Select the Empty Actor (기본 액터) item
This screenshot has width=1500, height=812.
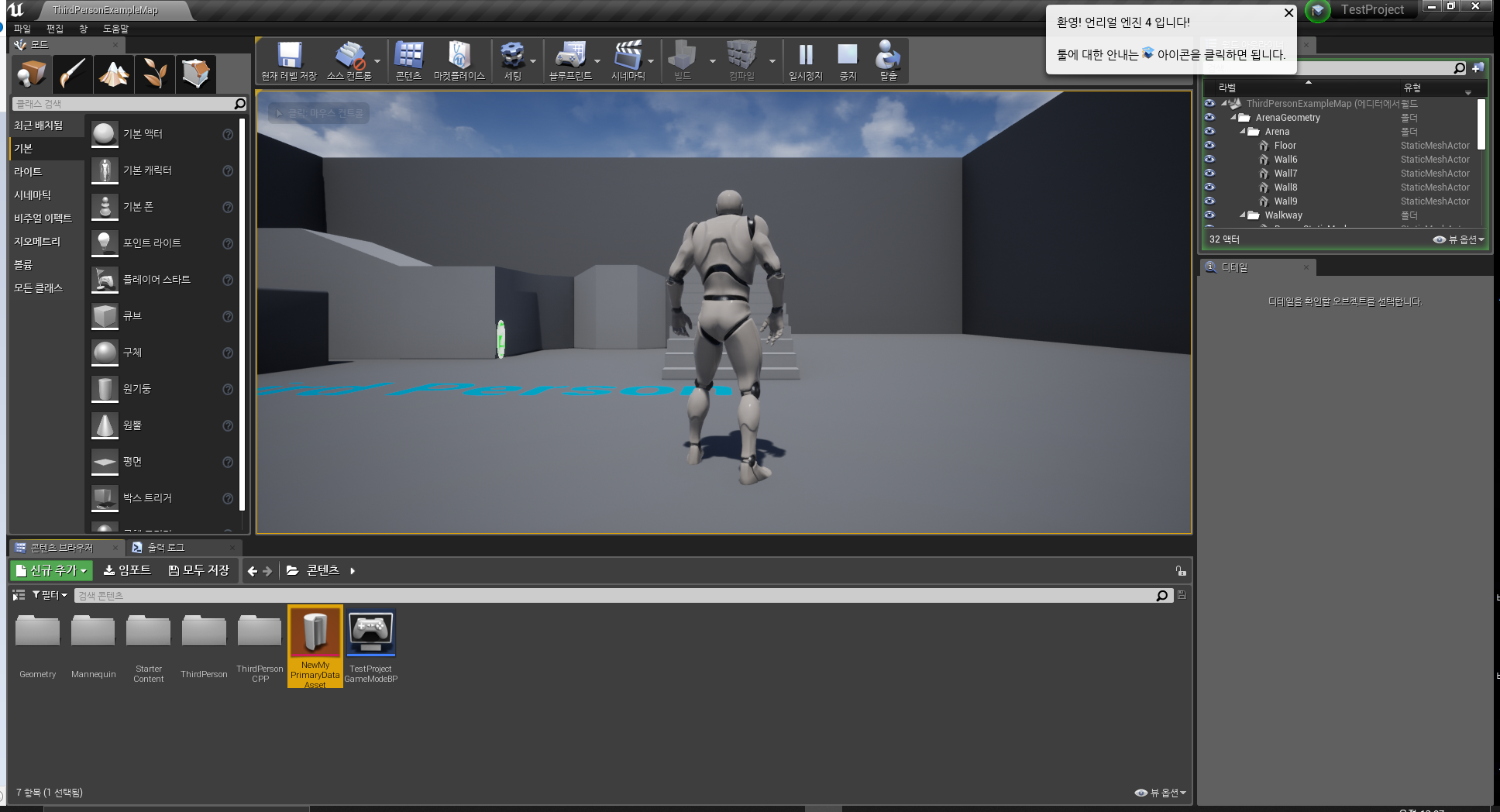(x=162, y=134)
